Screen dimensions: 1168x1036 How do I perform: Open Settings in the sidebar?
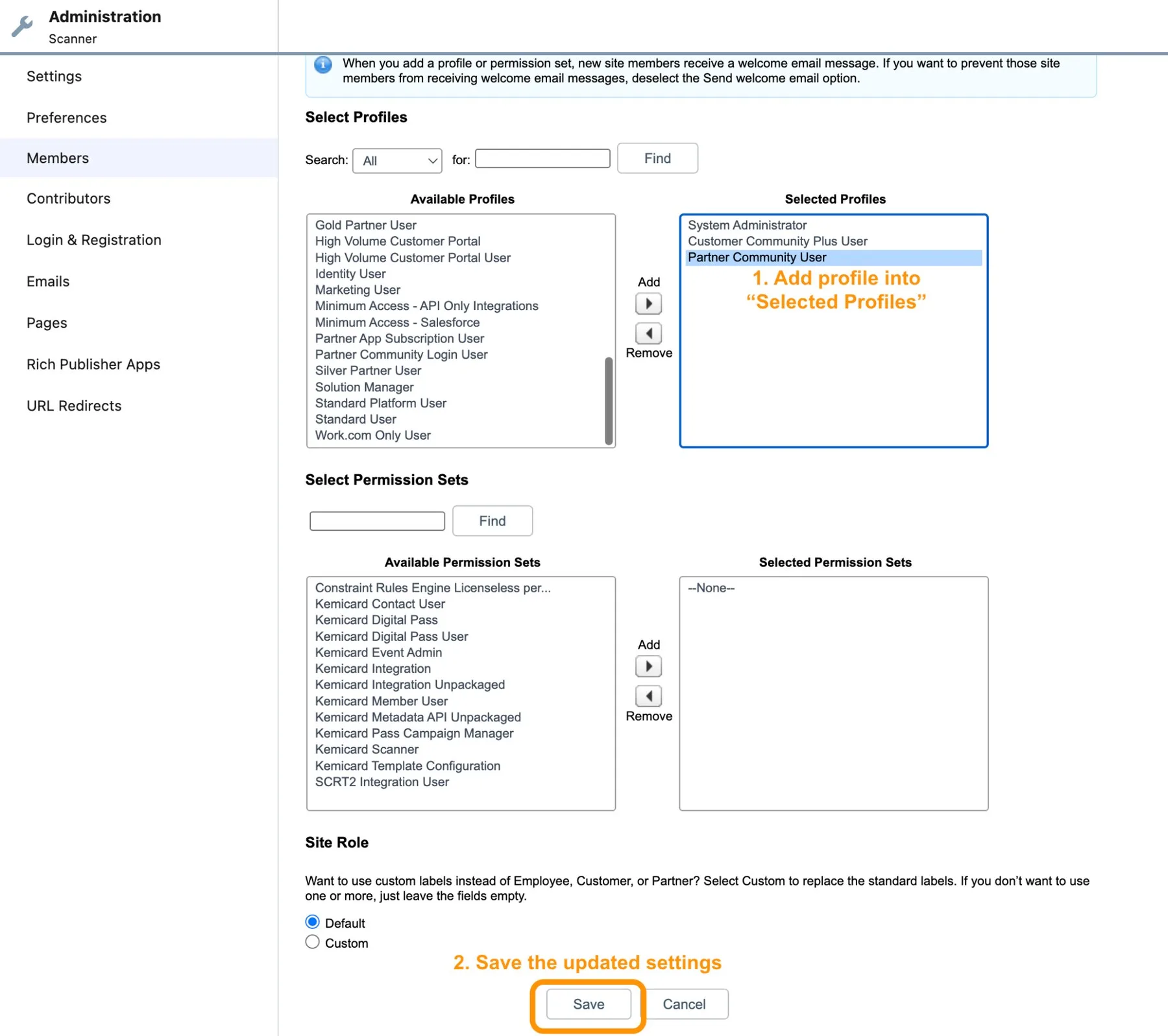click(54, 77)
